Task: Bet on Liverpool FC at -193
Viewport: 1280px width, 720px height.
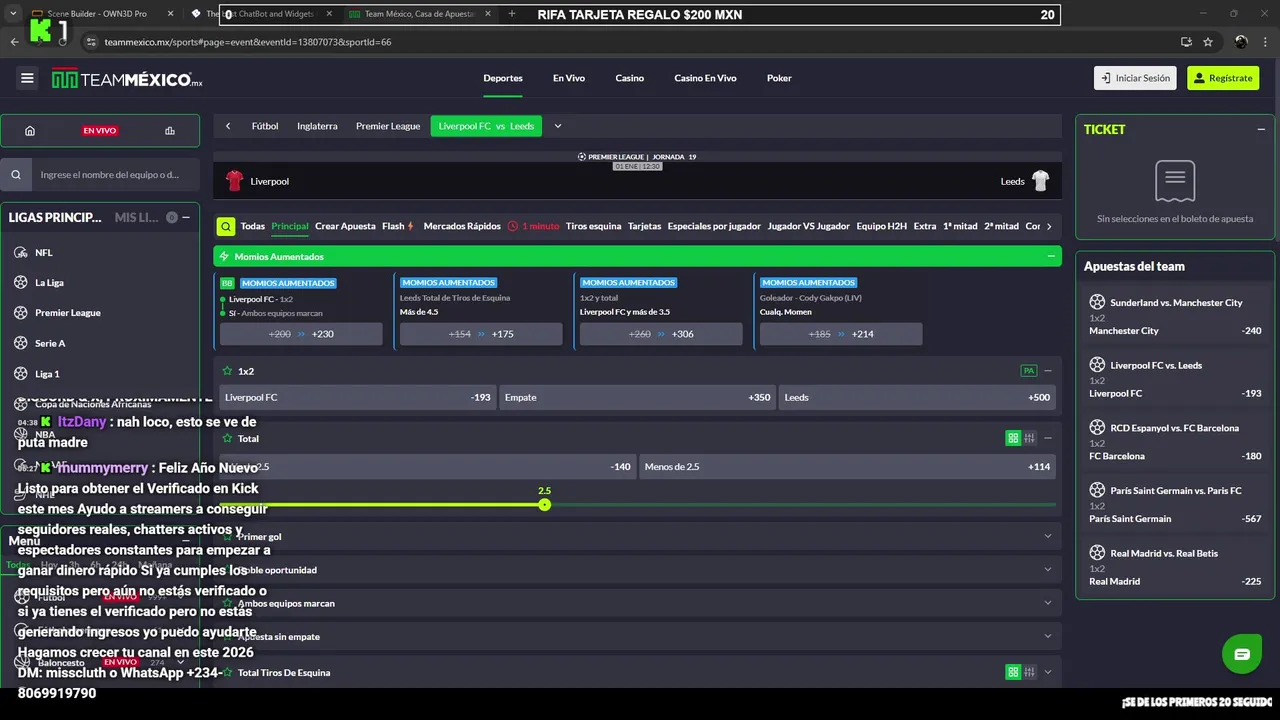Action: coord(357,397)
